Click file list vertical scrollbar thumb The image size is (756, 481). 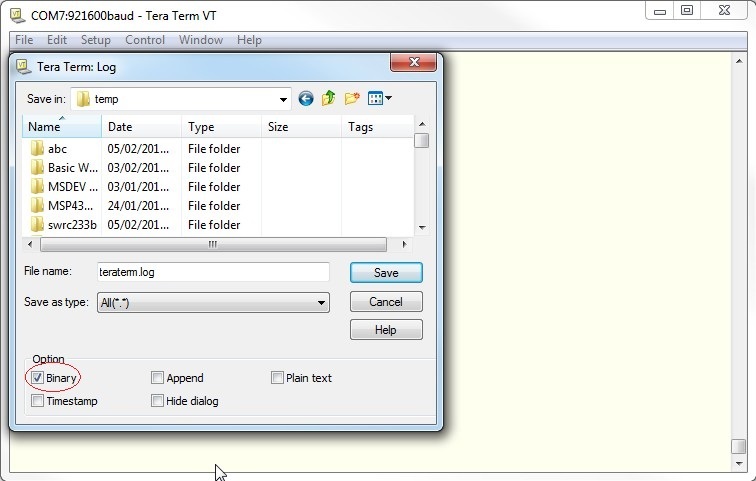coord(422,140)
